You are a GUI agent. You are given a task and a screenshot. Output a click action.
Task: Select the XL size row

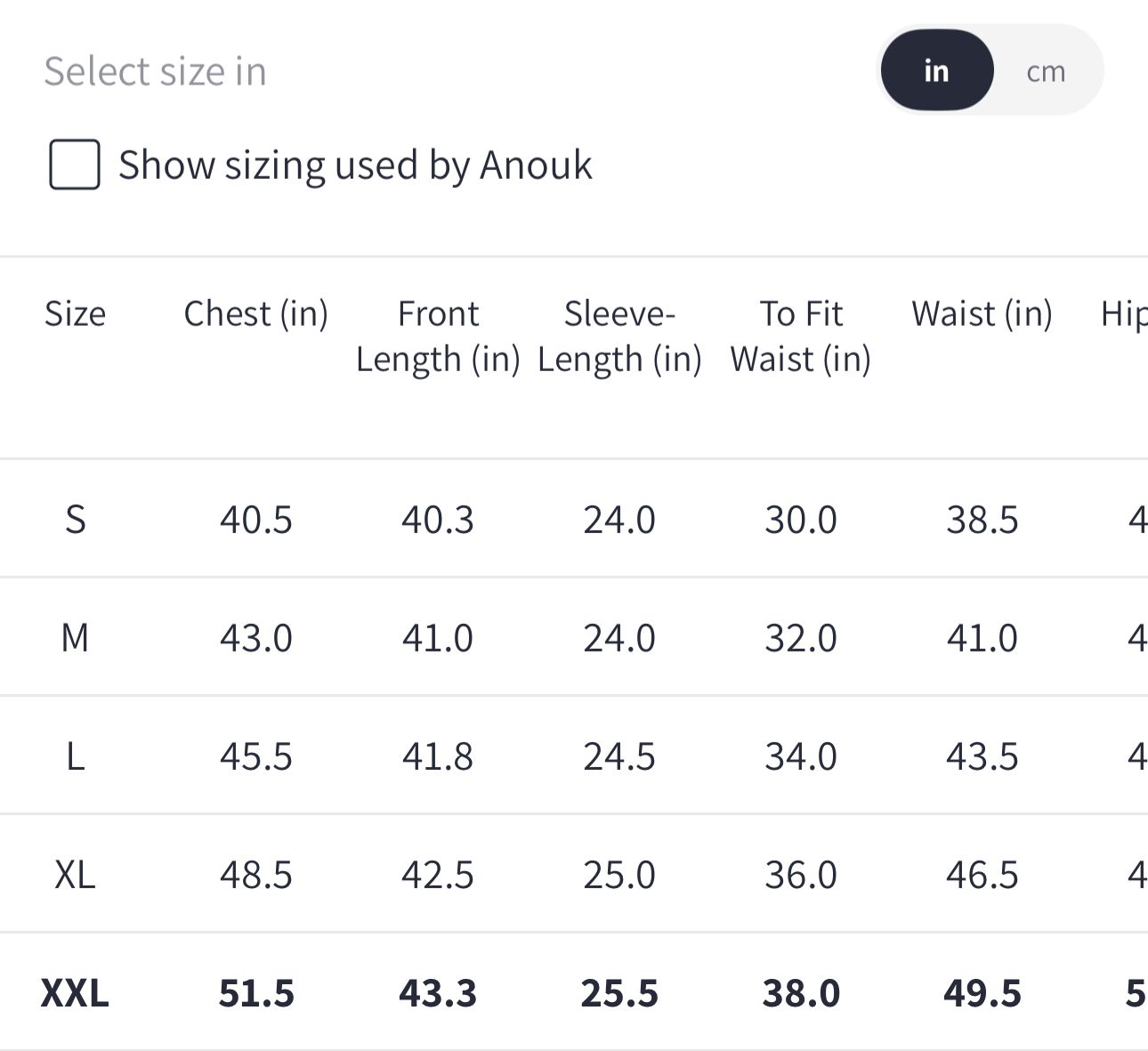(x=574, y=874)
